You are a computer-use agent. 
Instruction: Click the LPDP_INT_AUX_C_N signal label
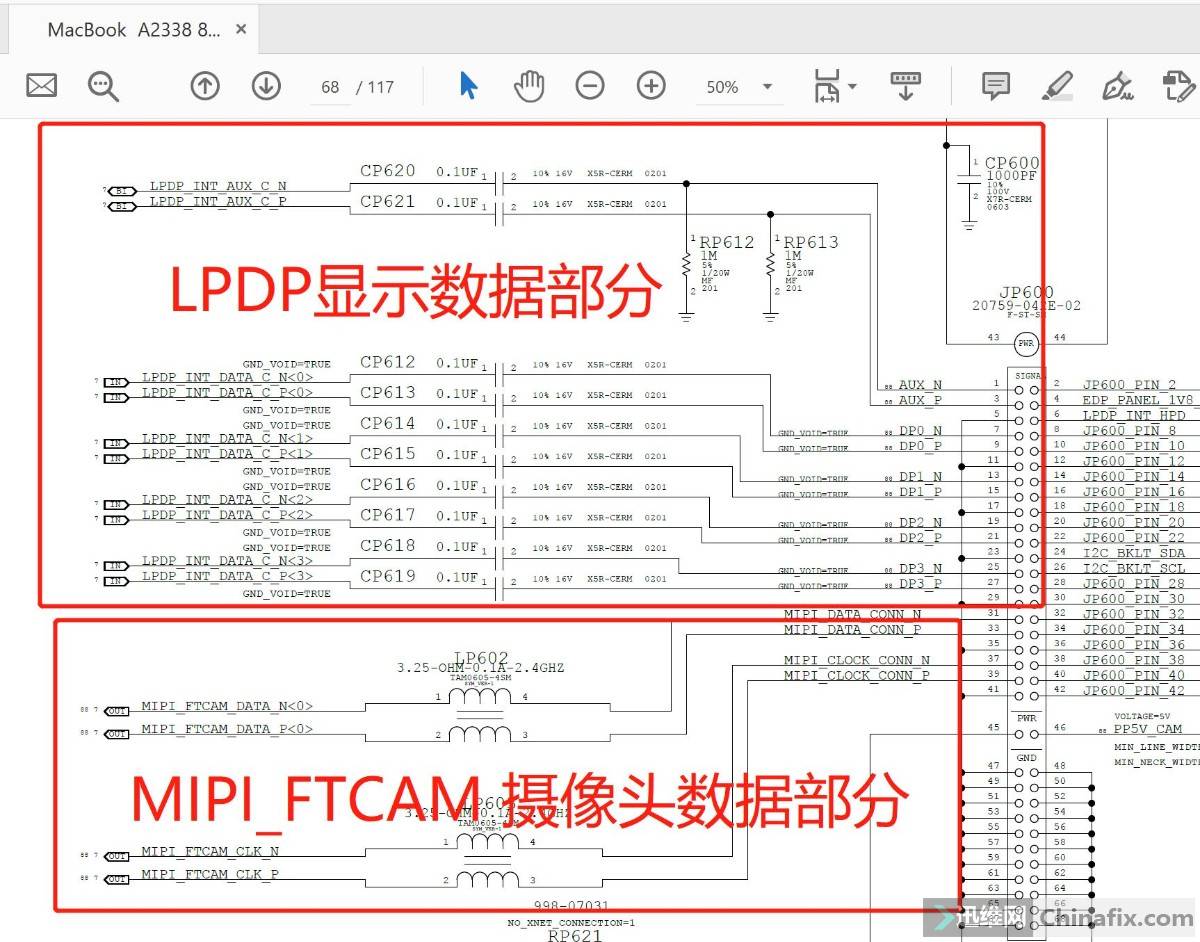coord(218,186)
